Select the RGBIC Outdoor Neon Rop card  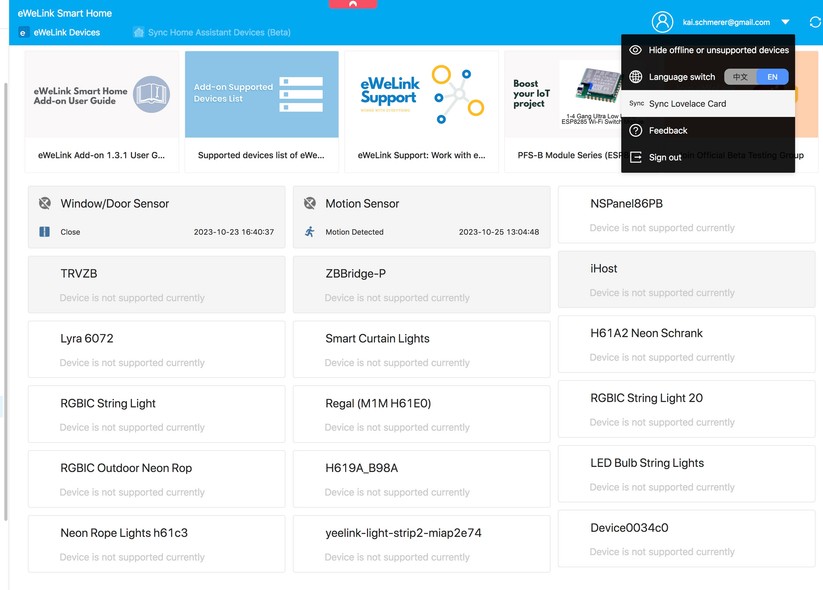click(x=156, y=479)
